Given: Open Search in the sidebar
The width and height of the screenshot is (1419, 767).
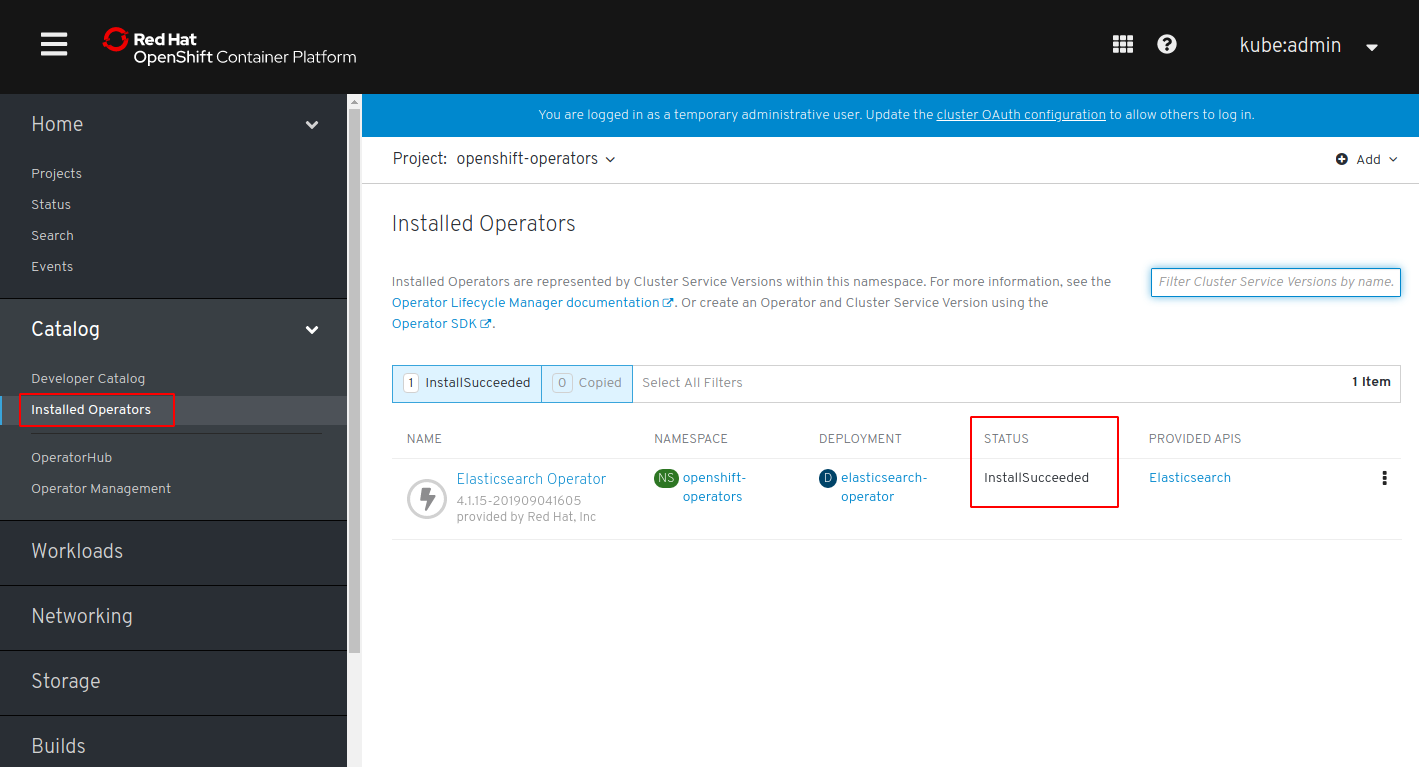Looking at the screenshot, I should (52, 235).
